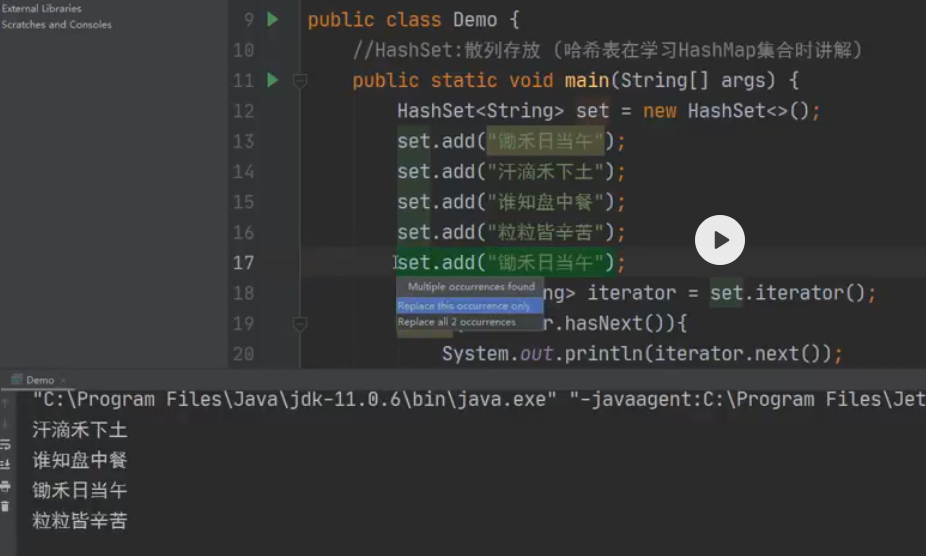The width and height of the screenshot is (926, 556).
Task: Close the Demo run tab
Action: [x=63, y=381]
